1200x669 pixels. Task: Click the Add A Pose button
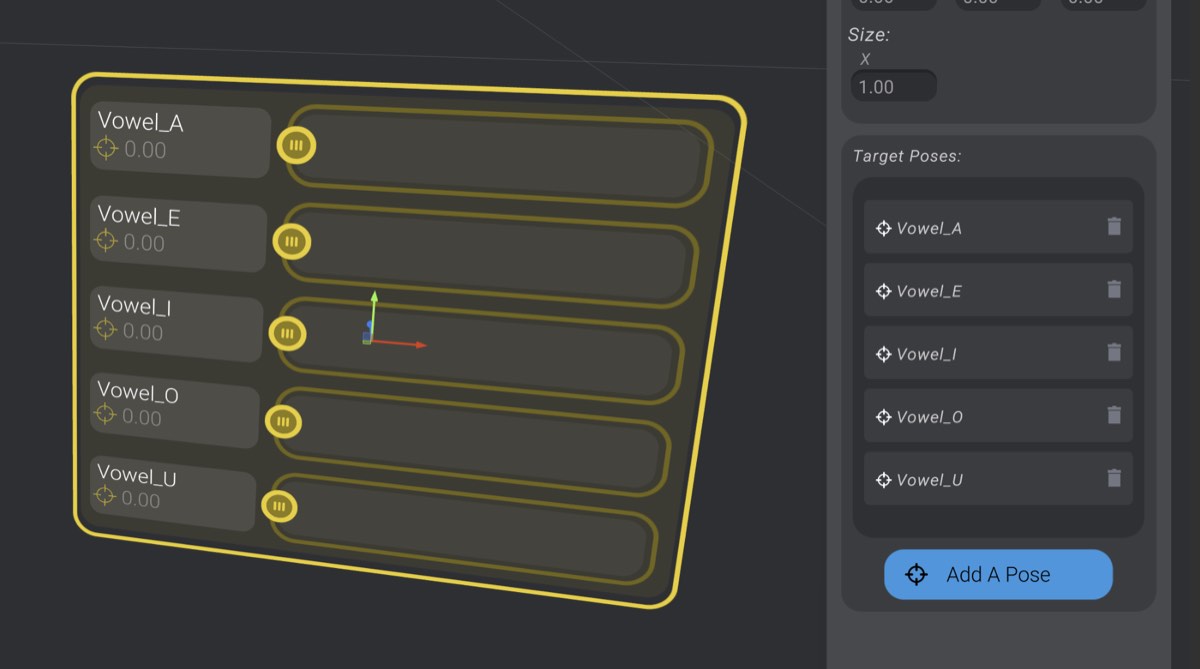pyautogui.click(x=998, y=574)
